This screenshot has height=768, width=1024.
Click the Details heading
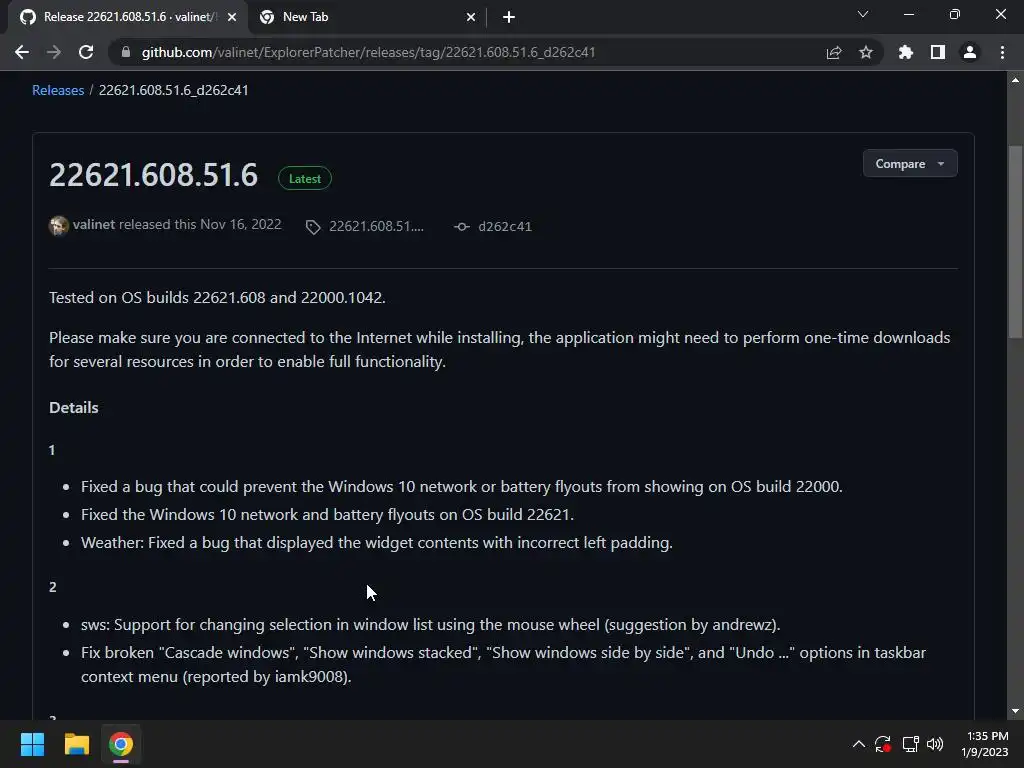point(74,408)
